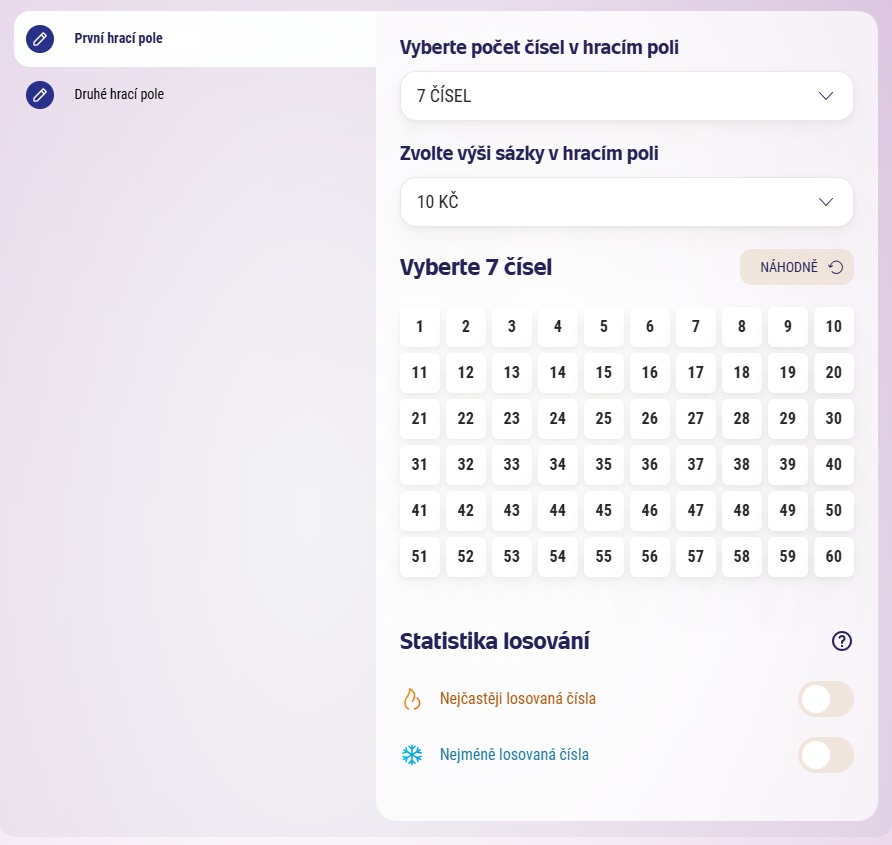Screen dimensions: 892x845
Task: Click the refresh arrow icon in Náhodně button
Action: [836, 267]
